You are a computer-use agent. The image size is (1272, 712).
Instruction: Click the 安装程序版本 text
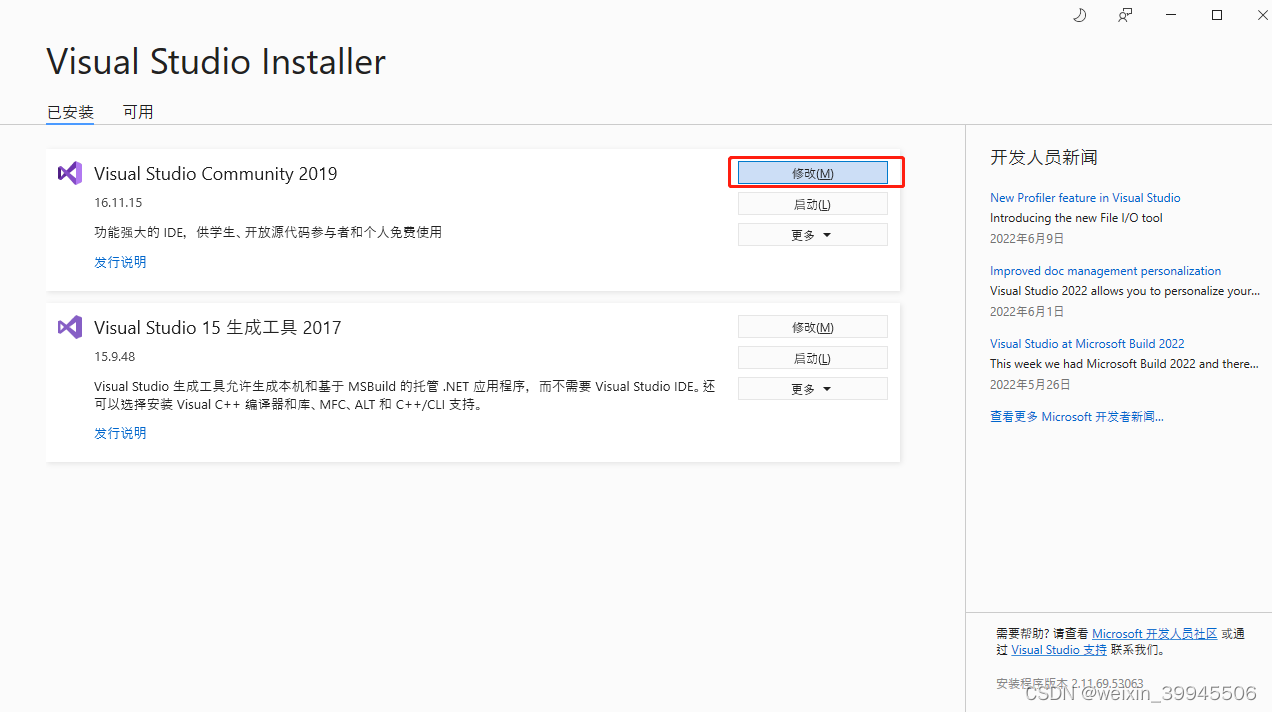point(1070,684)
